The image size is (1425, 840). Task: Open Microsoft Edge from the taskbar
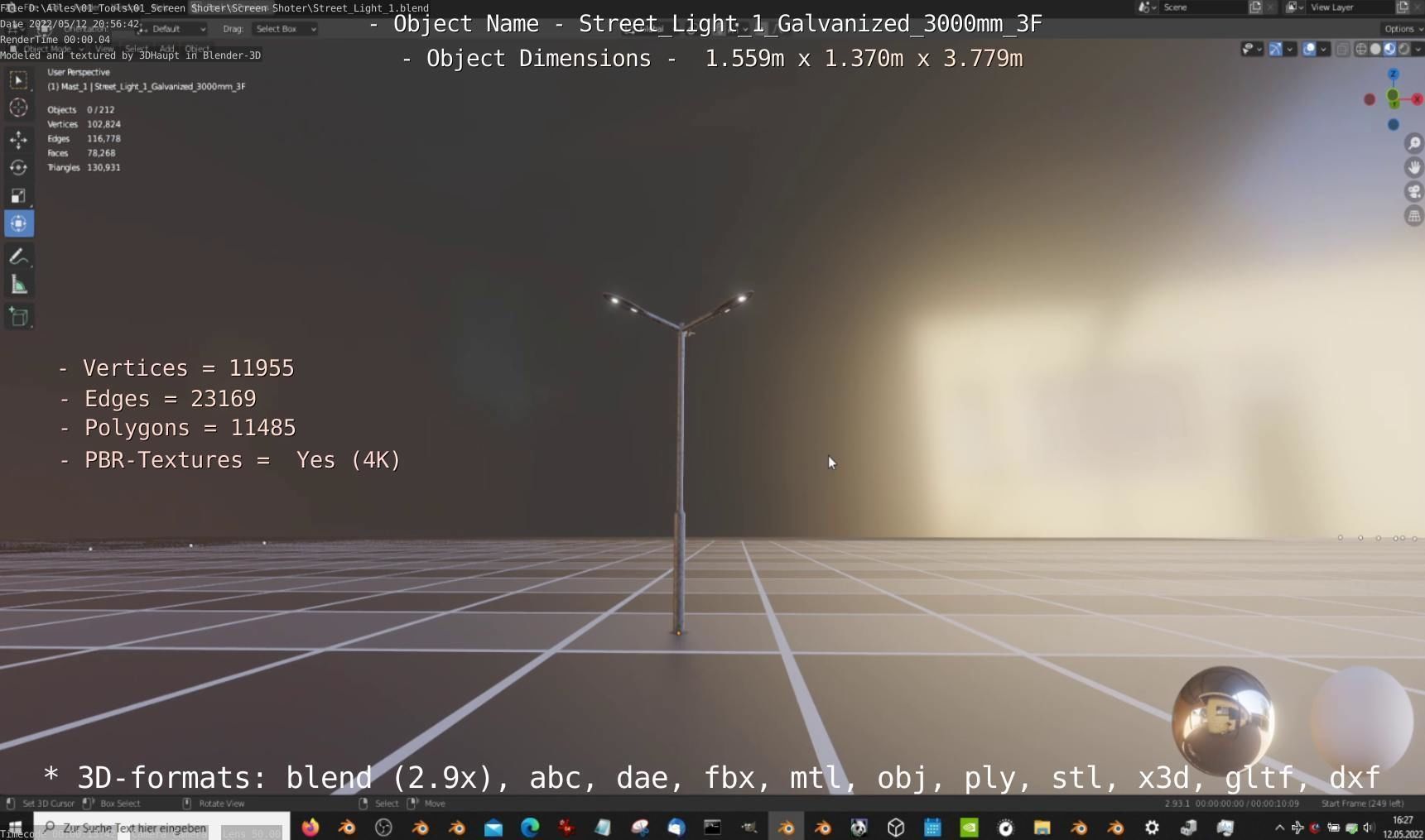click(530, 827)
